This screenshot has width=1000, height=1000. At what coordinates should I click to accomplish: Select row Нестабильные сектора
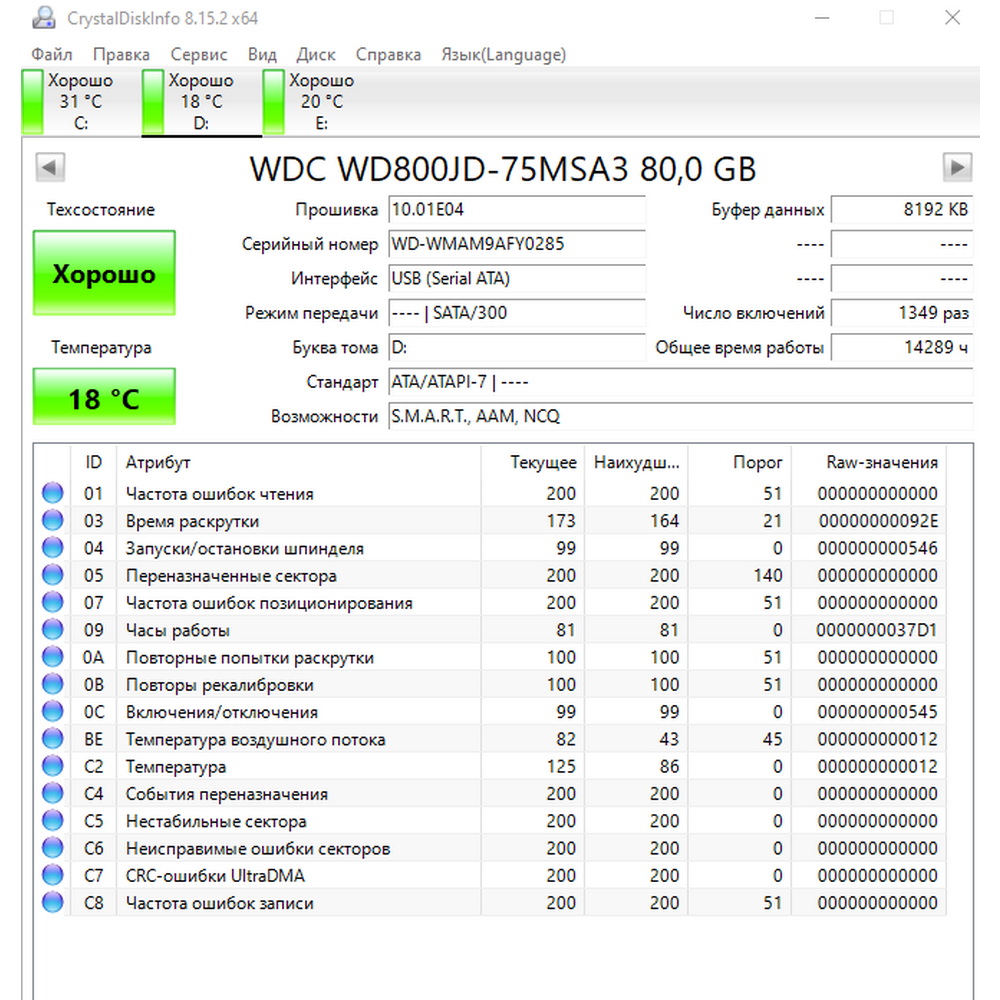(x=490, y=820)
